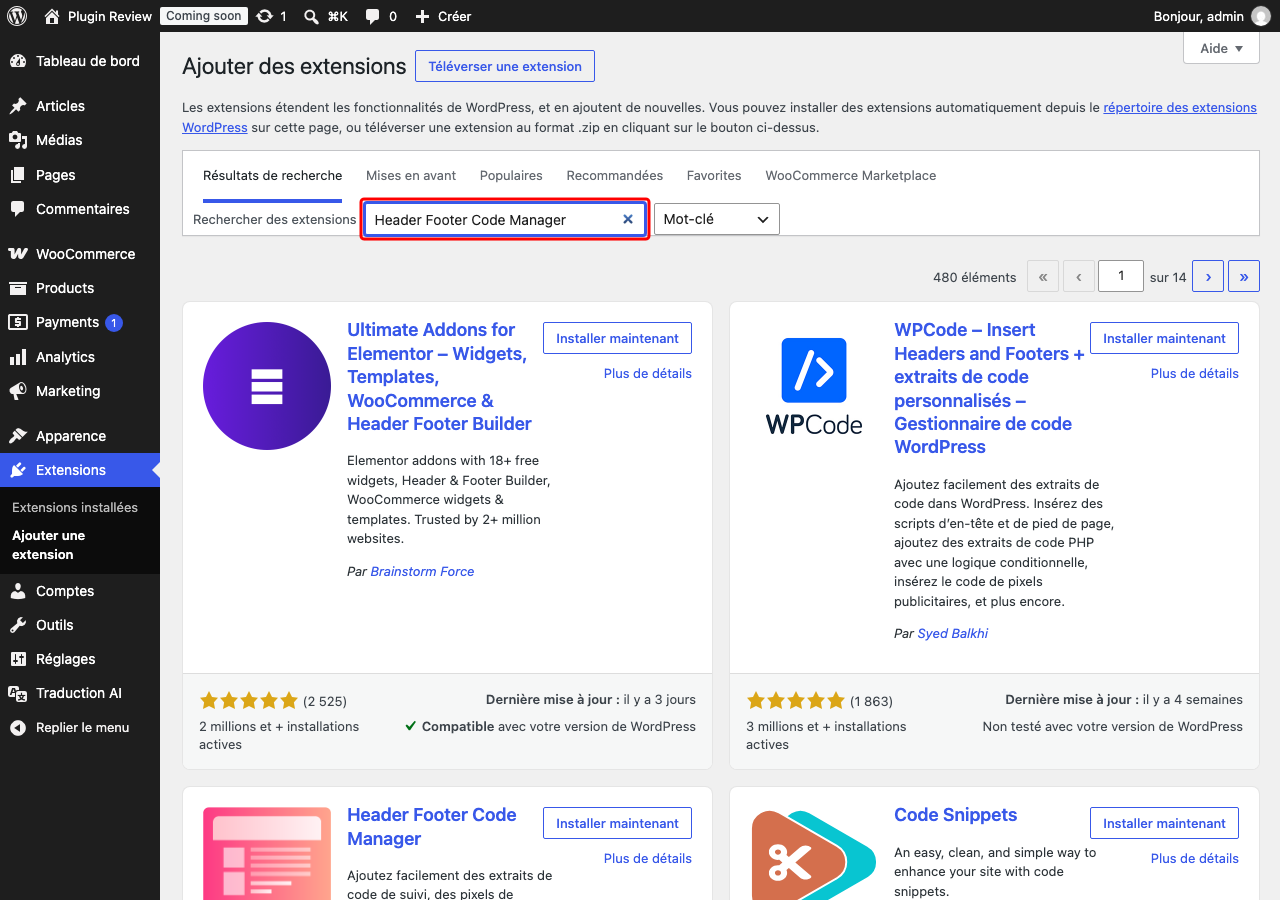Open Plus de détails for Code Snippets
Image resolution: width=1280 pixels, height=900 pixels.
click(1195, 858)
